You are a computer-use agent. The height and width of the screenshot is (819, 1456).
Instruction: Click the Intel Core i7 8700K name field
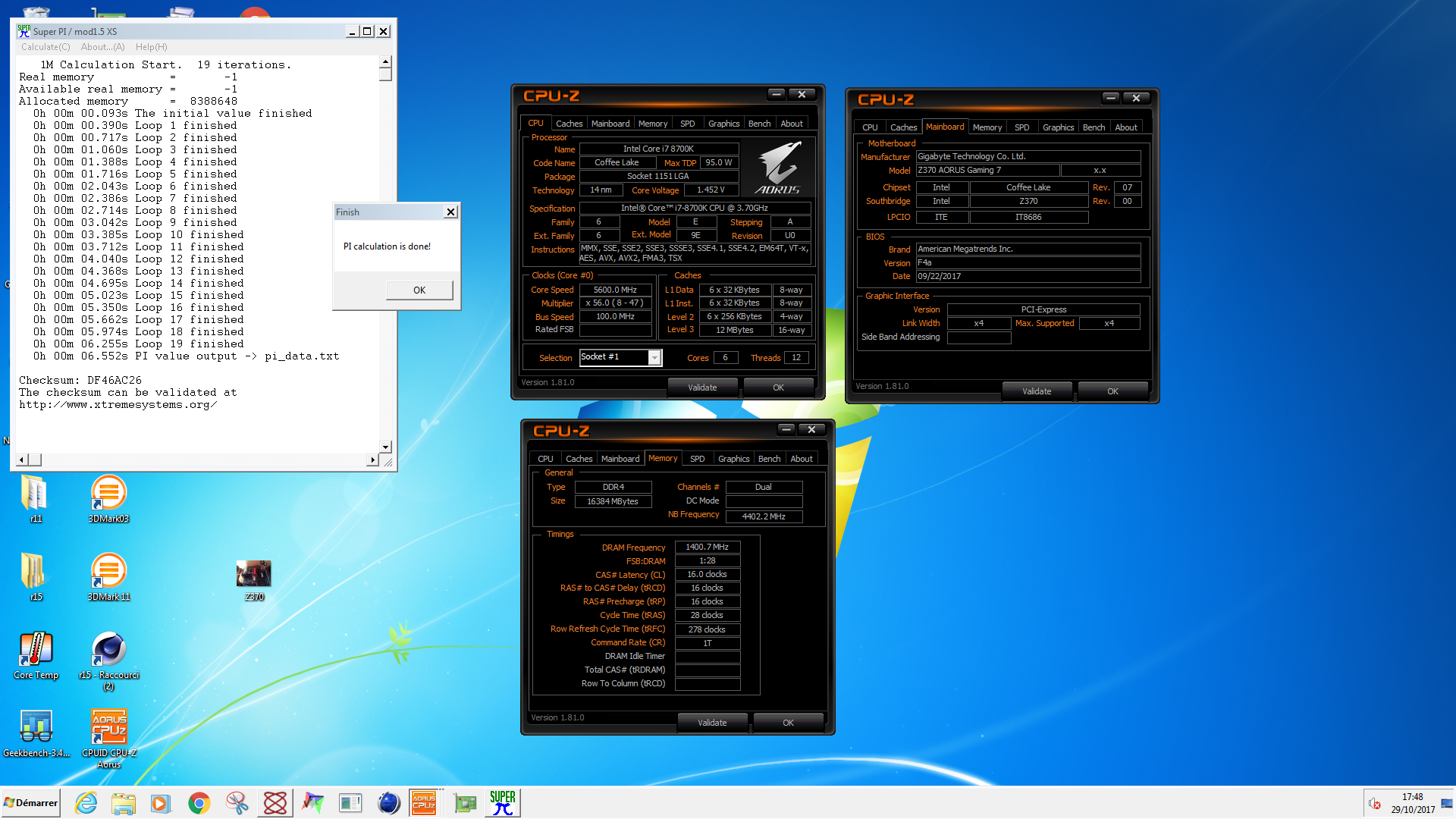[x=658, y=149]
